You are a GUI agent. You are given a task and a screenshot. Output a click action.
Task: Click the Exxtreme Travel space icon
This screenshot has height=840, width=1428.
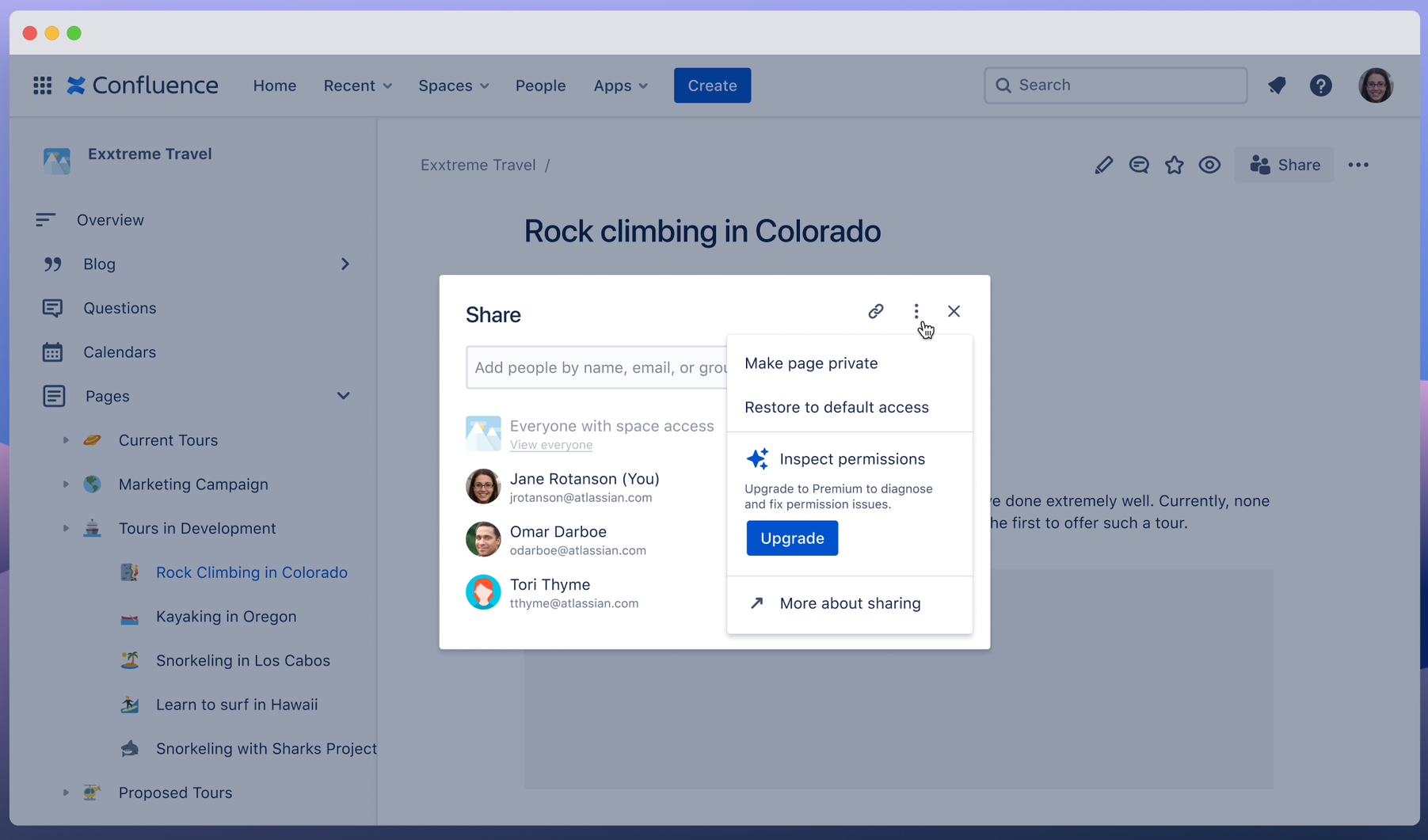(57, 160)
